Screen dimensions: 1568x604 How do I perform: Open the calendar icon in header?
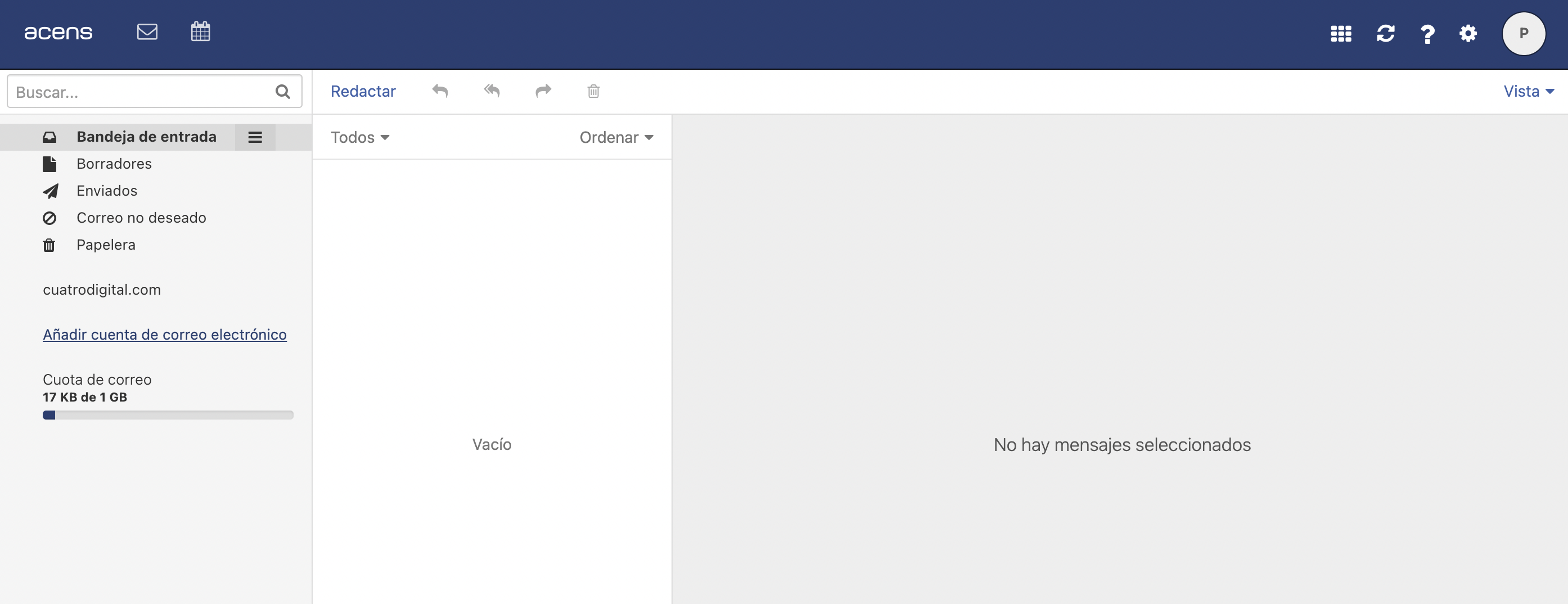(x=200, y=31)
